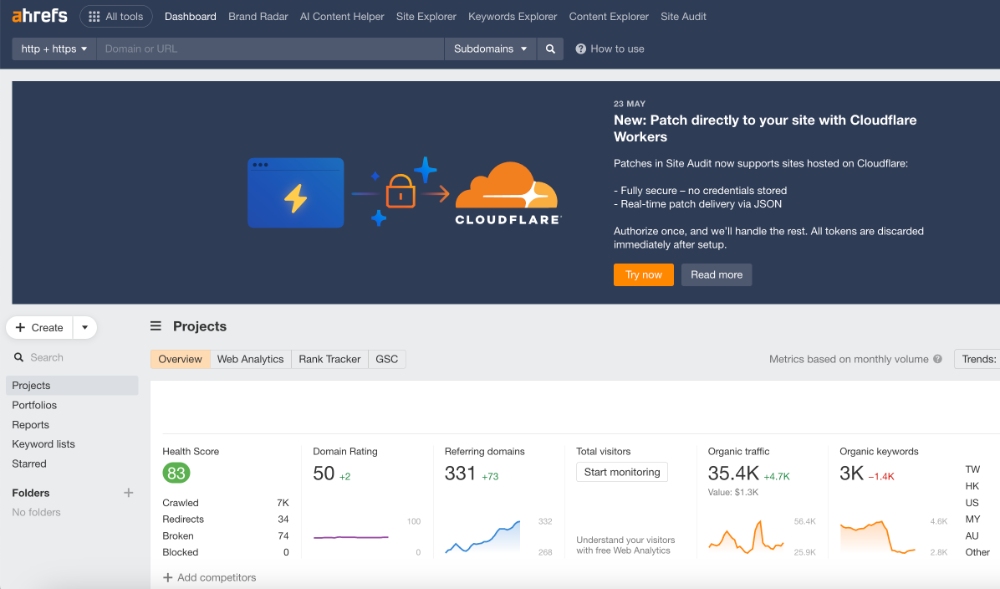Click the HK country label
This screenshot has height=589, width=1000.
[x=972, y=486]
